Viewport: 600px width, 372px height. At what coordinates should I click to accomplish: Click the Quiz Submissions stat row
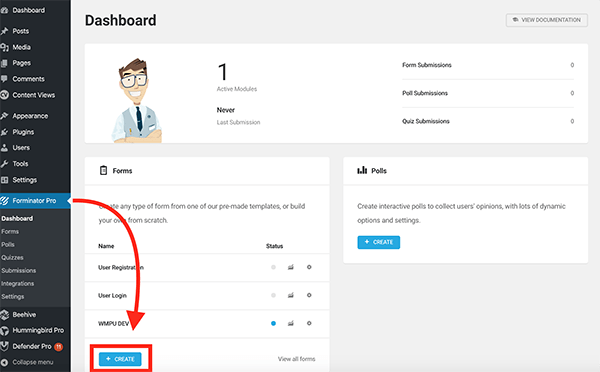click(x=488, y=121)
